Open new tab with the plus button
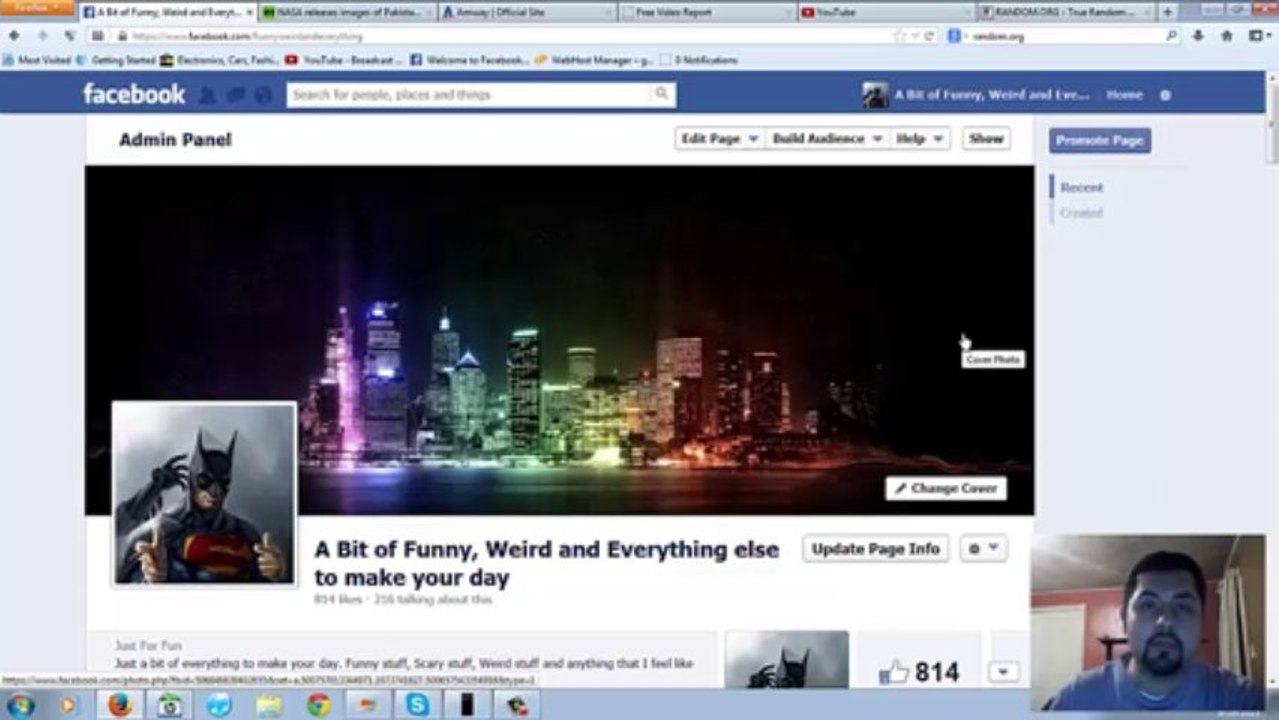Screen dimensions: 1279x720 pyautogui.click(x=1166, y=12)
